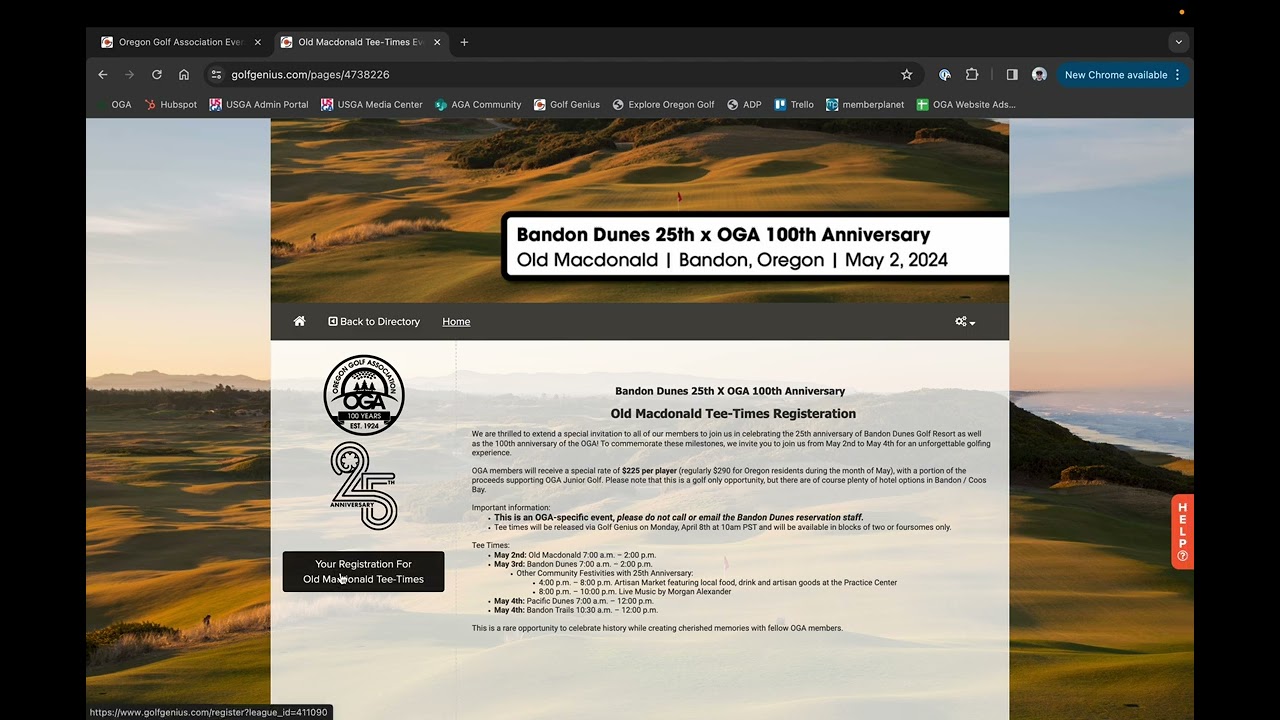Click the May 2nd Old Macdonald tee time line
The width and height of the screenshot is (1280, 720).
[x=575, y=555]
